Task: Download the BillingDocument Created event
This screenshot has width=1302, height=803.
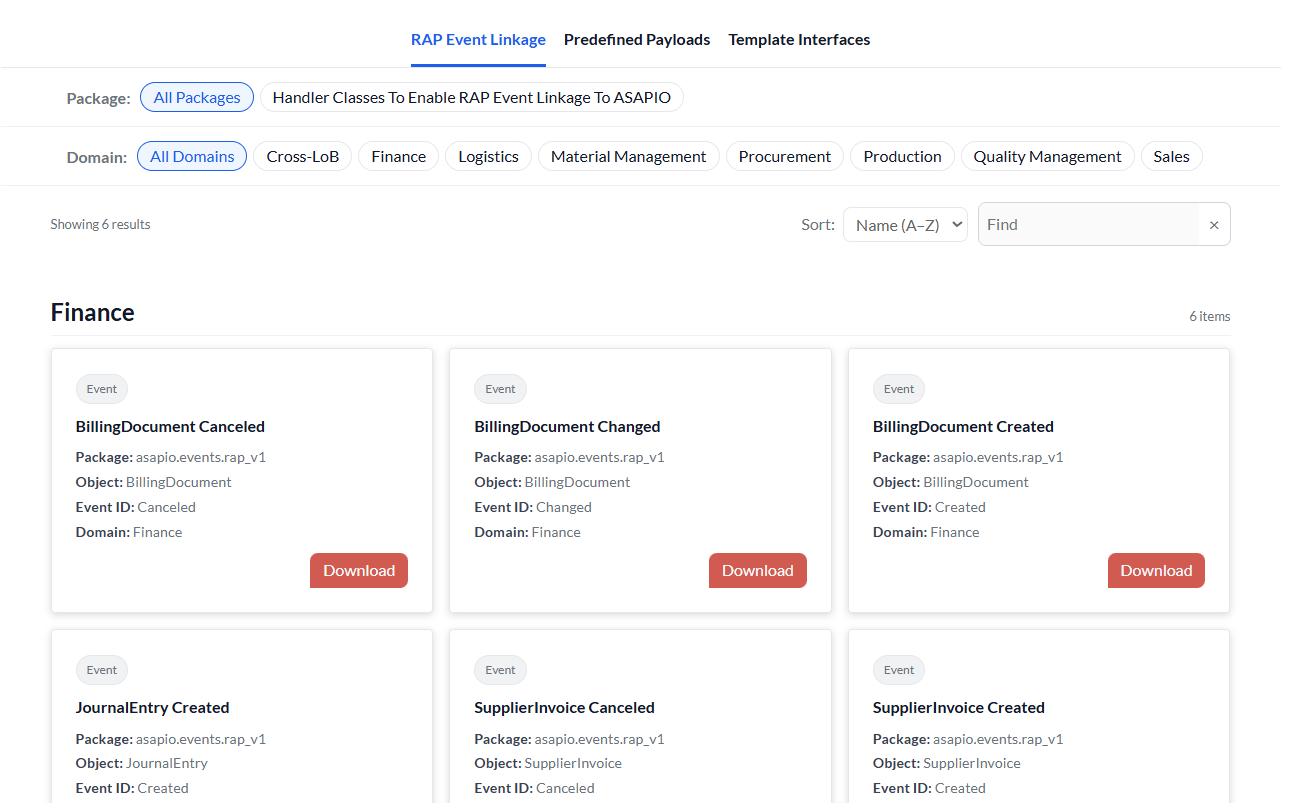Action: [1156, 570]
